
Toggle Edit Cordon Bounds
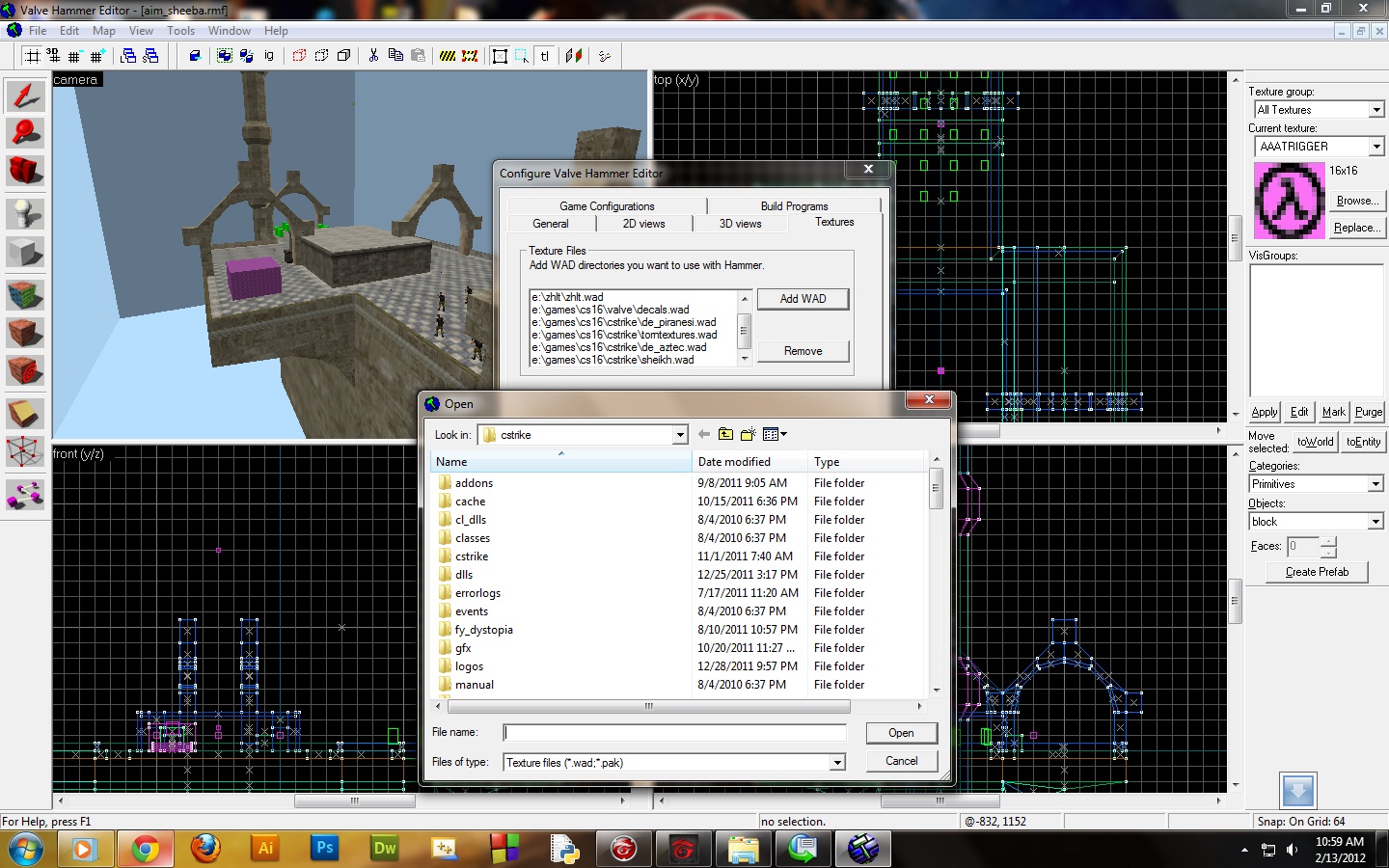point(470,56)
